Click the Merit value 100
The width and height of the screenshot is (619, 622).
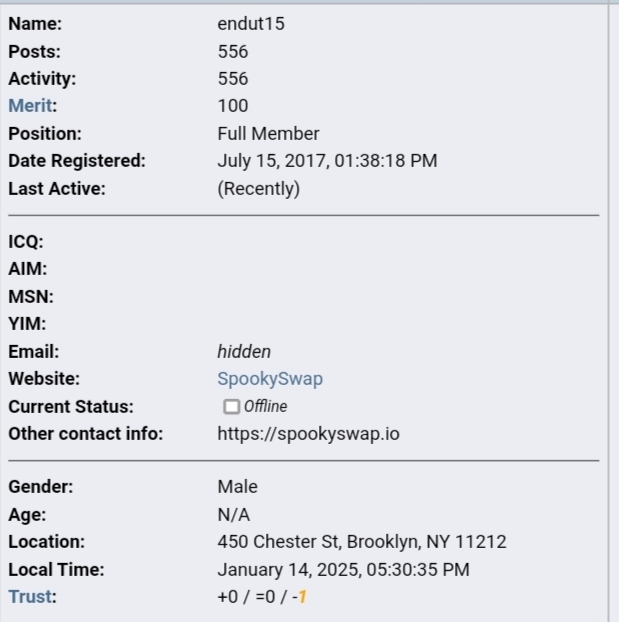(x=233, y=106)
